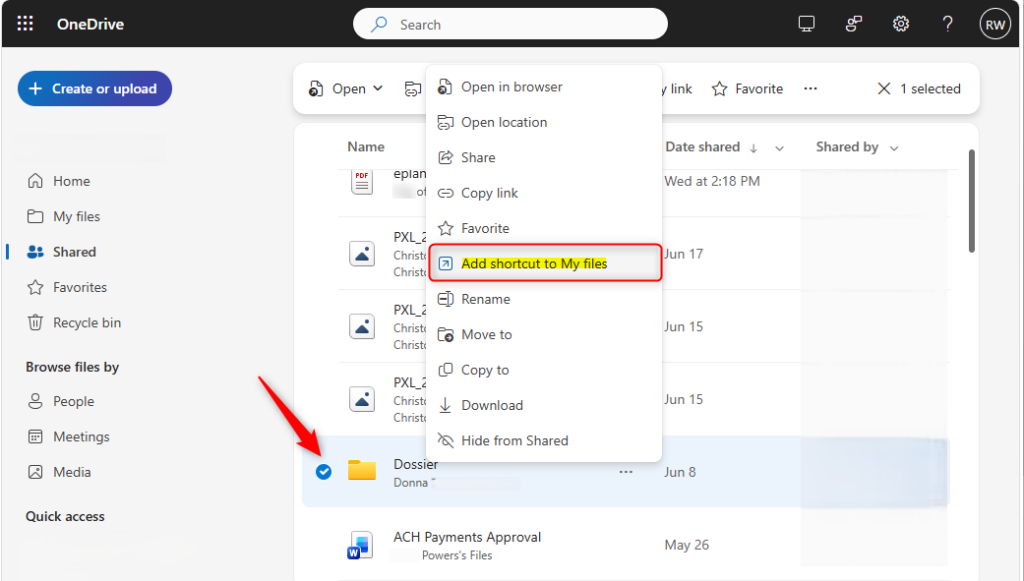The height and width of the screenshot is (581, 1024).
Task: Click the search magnifier icon
Action: 379,25
